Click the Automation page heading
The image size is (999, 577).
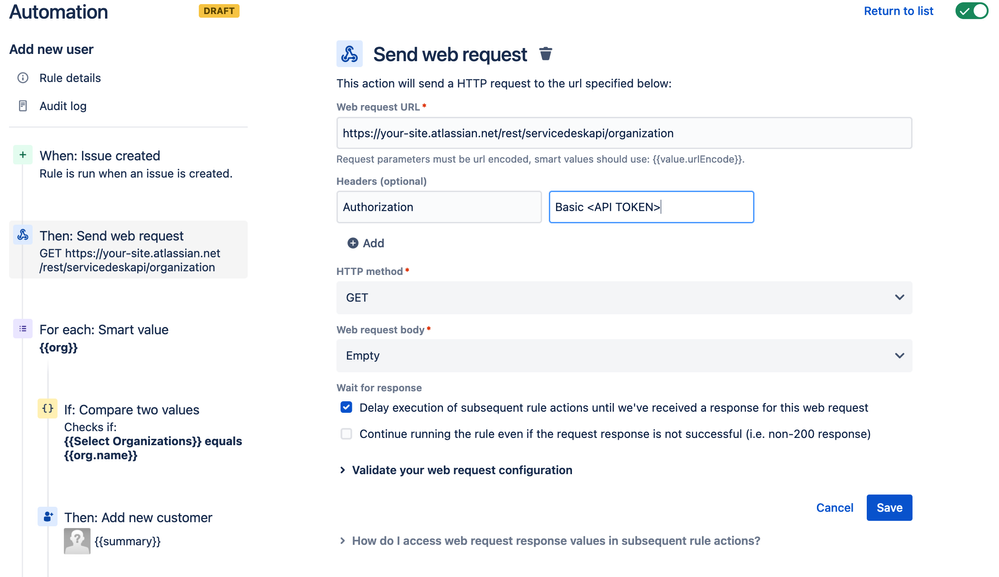tap(59, 11)
